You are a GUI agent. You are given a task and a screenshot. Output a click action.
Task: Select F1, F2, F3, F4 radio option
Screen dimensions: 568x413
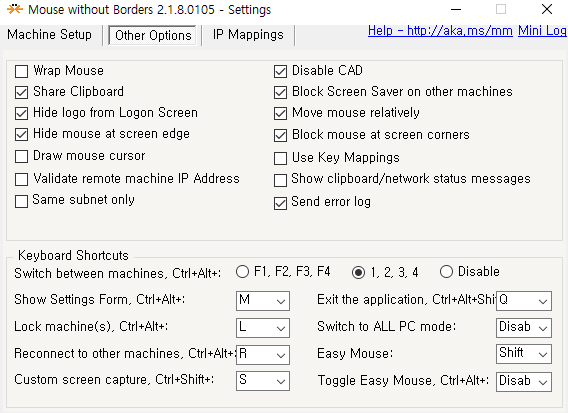click(x=242, y=272)
